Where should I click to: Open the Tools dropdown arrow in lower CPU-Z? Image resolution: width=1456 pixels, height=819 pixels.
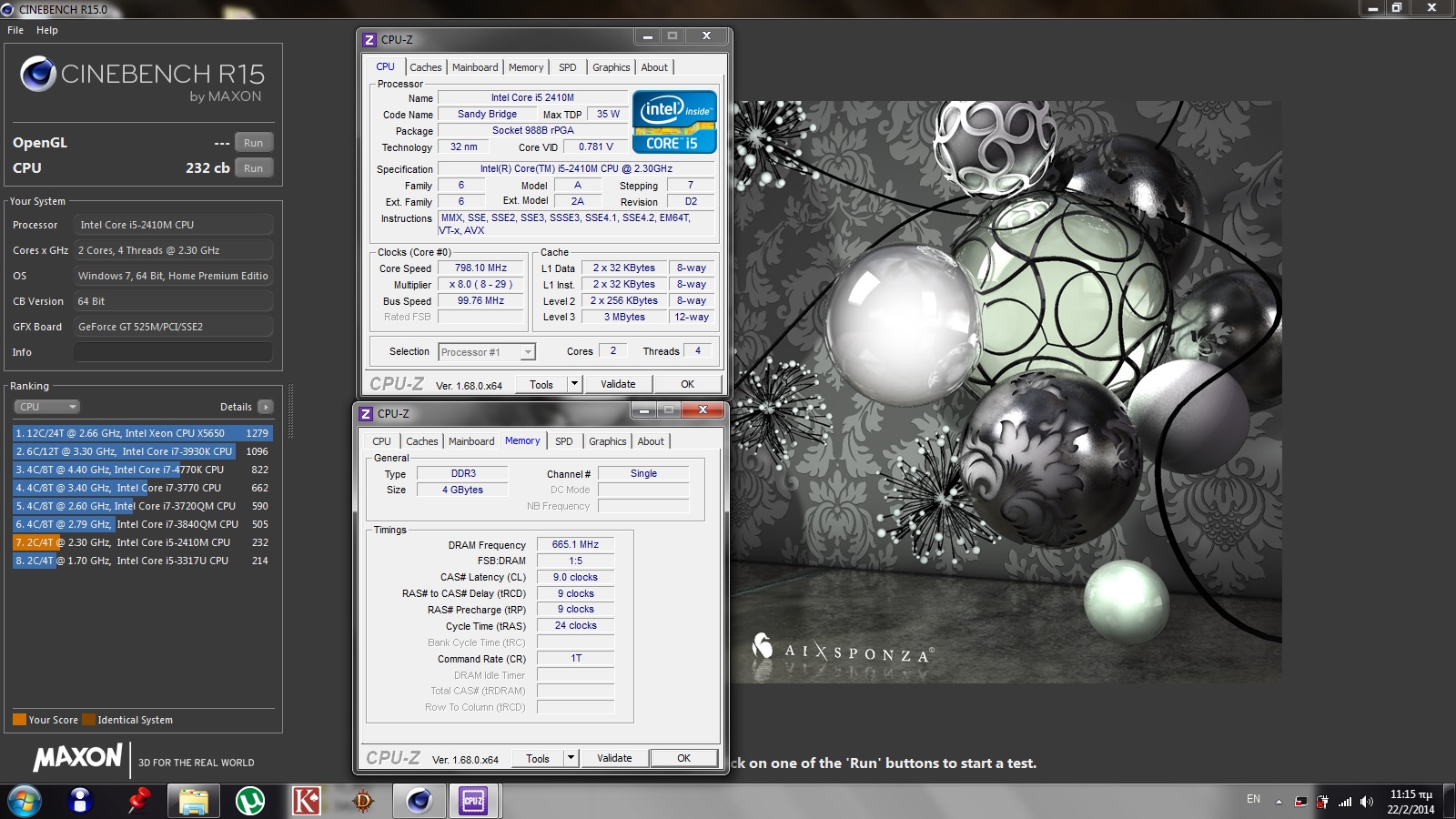571,758
